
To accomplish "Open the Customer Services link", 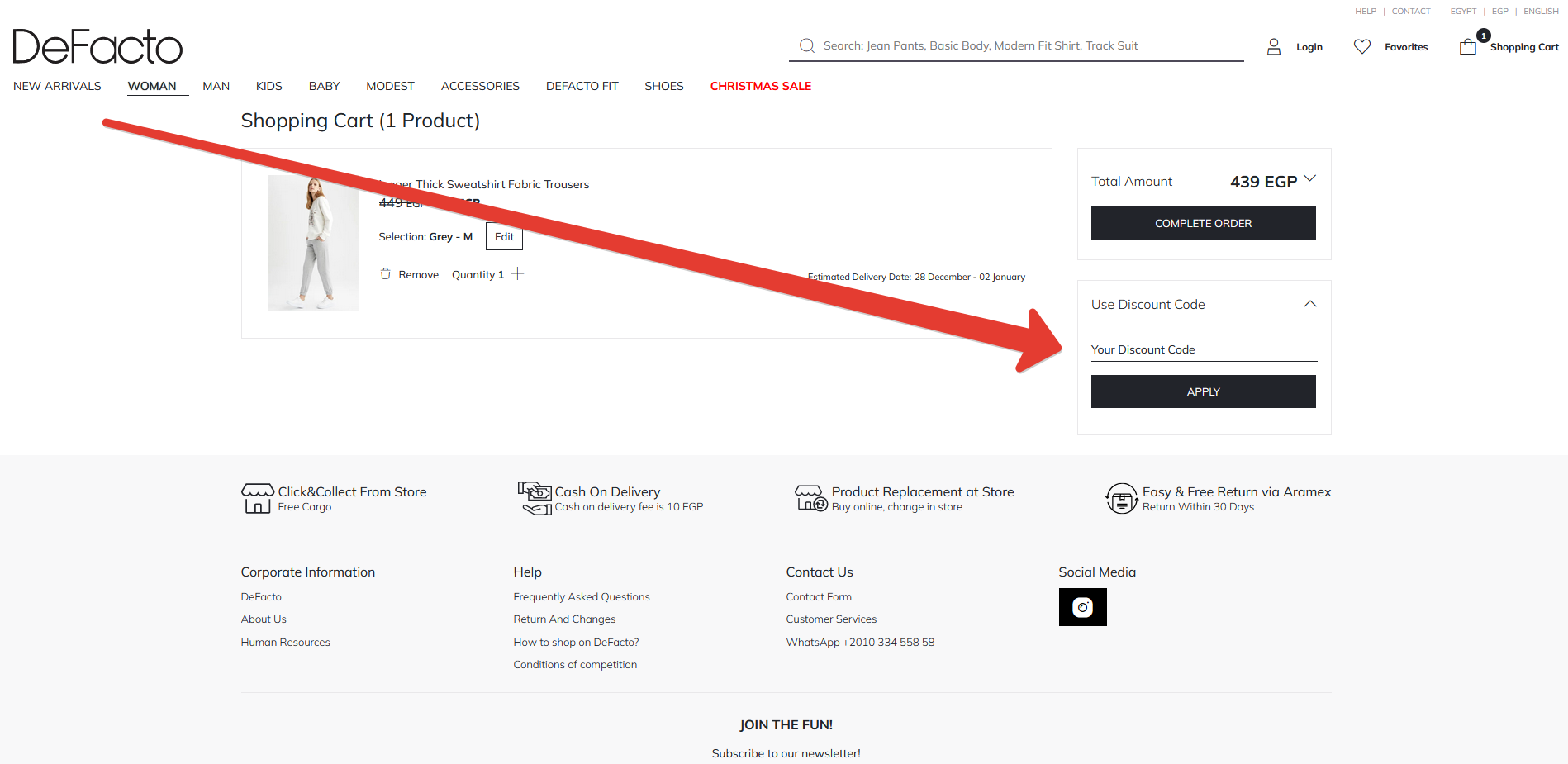I will click(x=831, y=619).
